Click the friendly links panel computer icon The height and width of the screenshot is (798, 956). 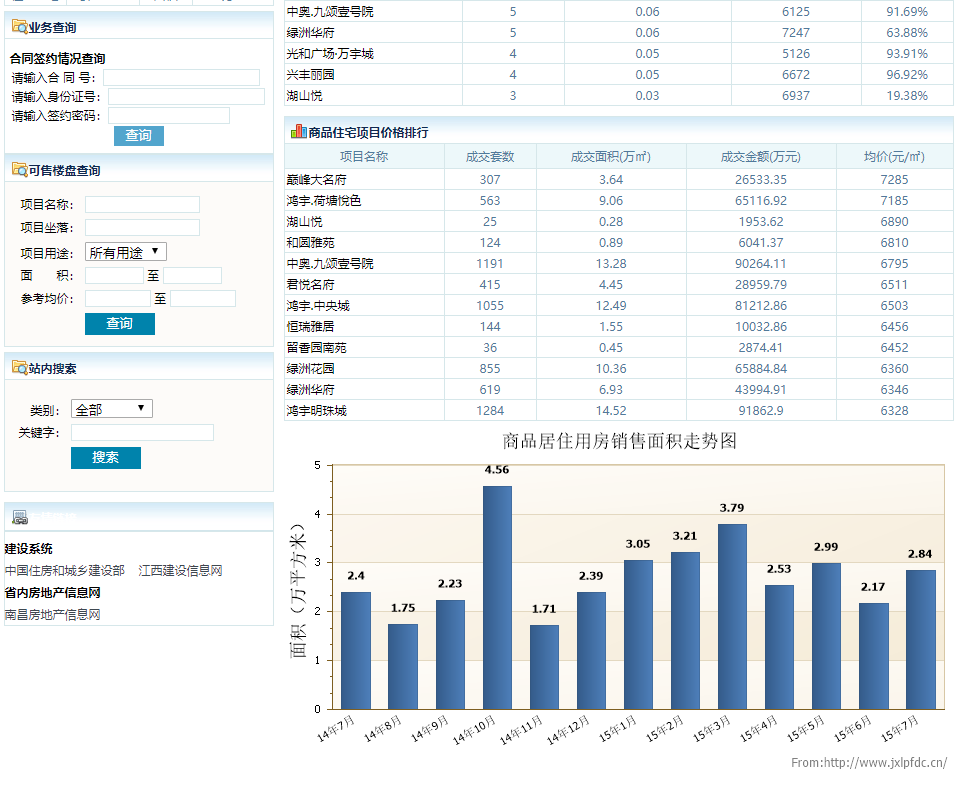19,517
